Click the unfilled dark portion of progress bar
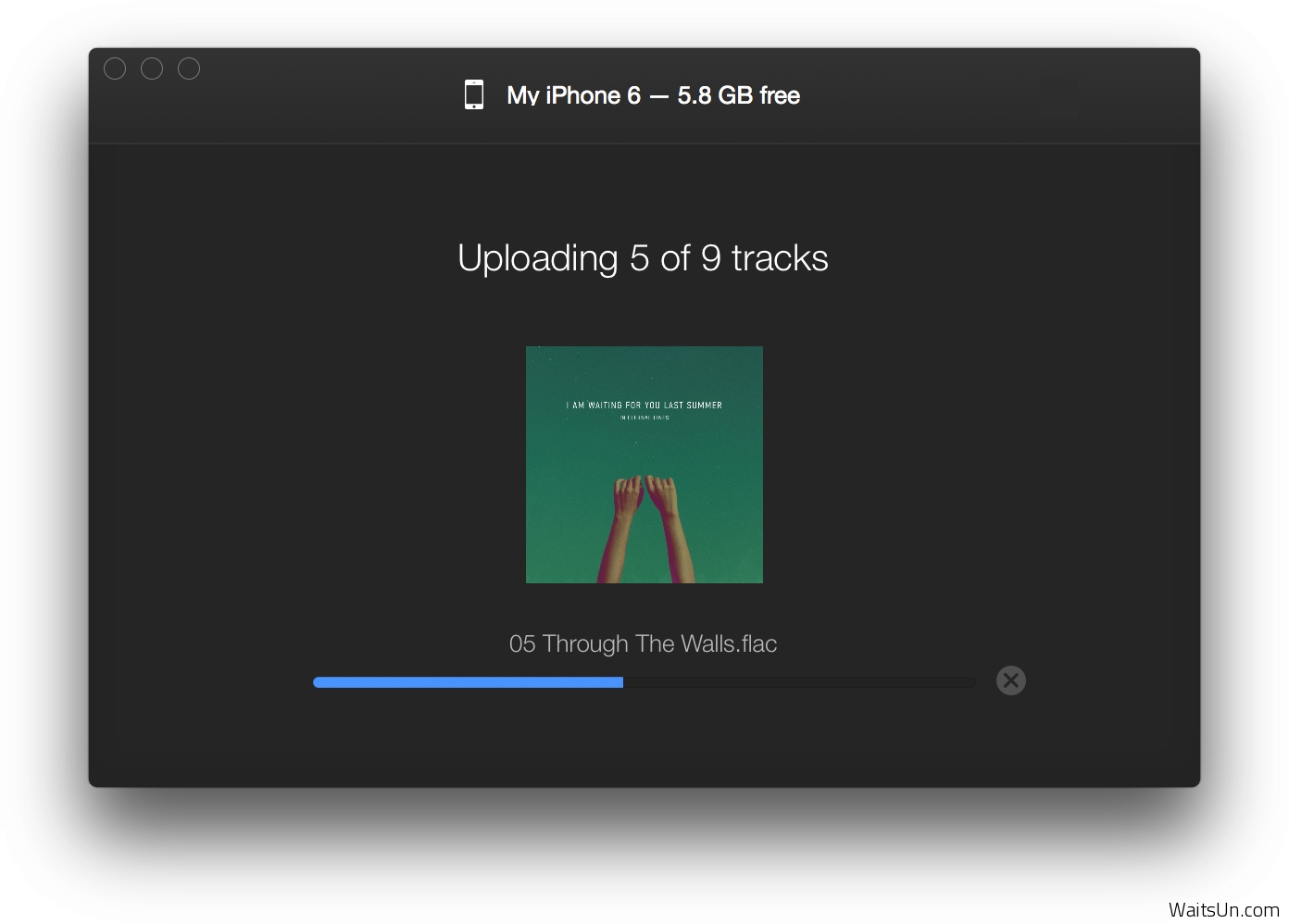Viewport: 1289px width, 924px height. coord(798,682)
